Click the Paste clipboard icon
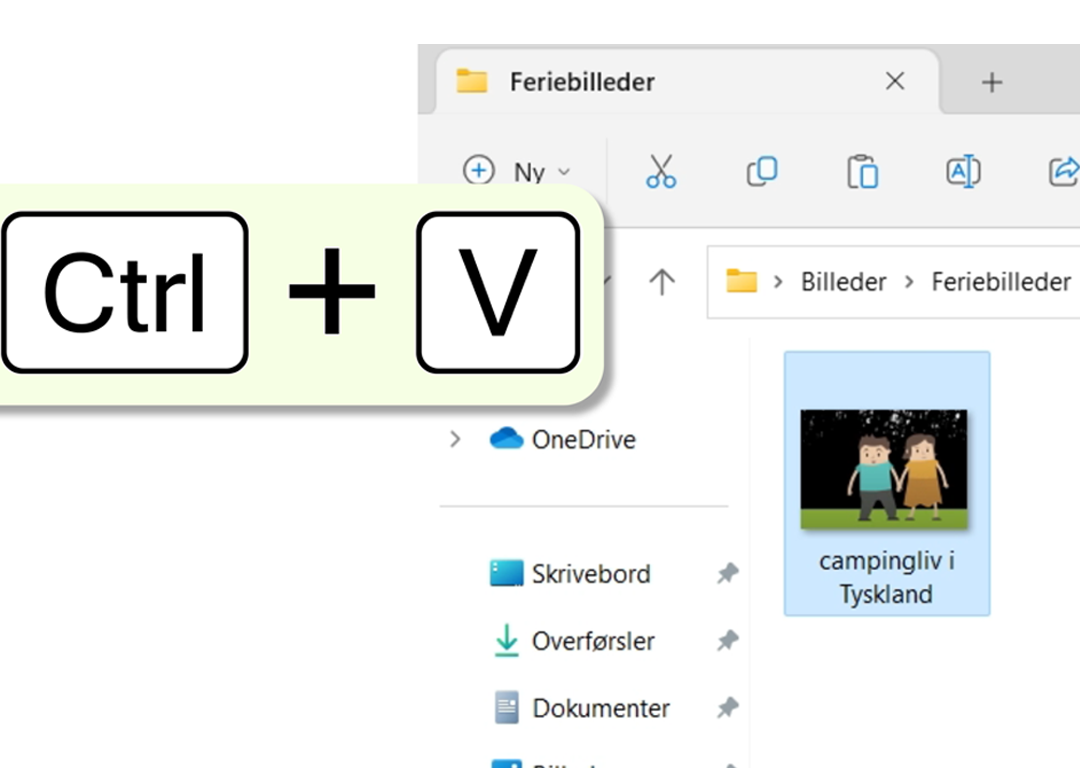This screenshot has height=768, width=1080. 862,172
